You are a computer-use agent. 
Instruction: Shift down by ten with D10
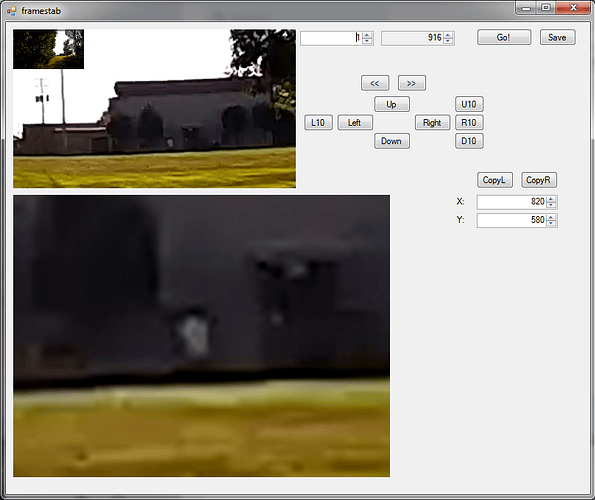pyautogui.click(x=469, y=141)
